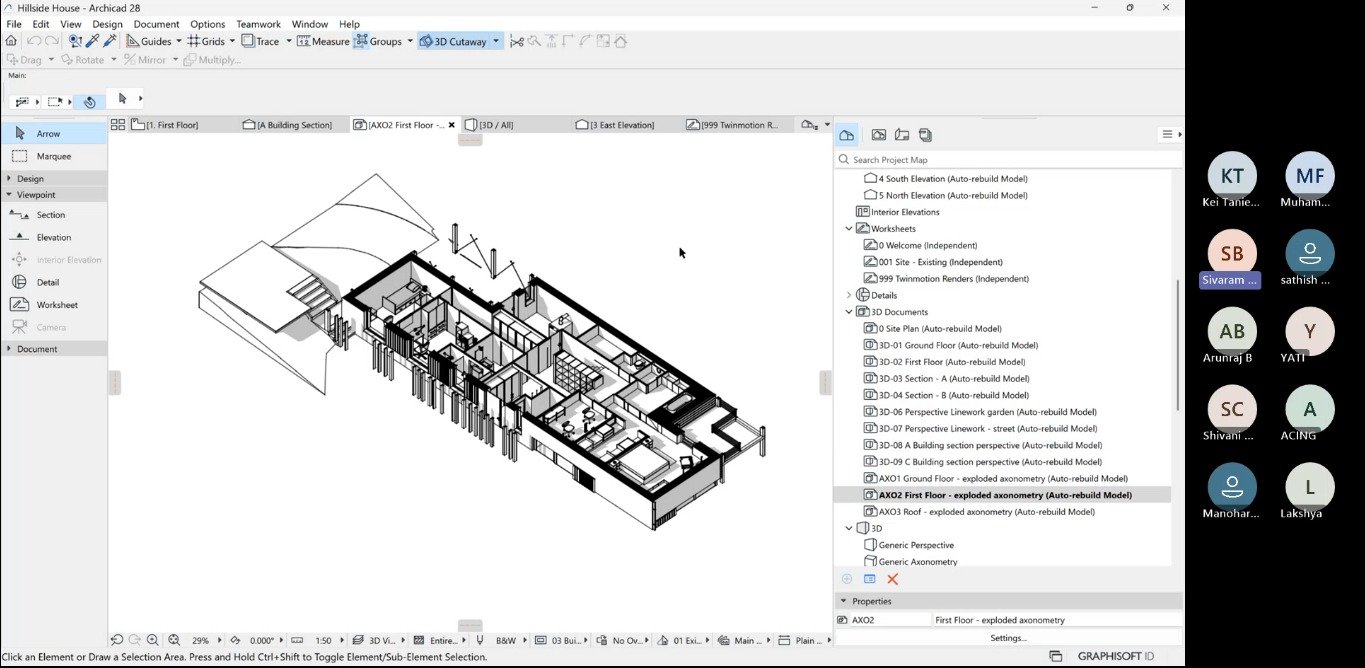The height and width of the screenshot is (668, 1365).
Task: Select the Marquee tool in the toolbox
Action: [x=53, y=156]
